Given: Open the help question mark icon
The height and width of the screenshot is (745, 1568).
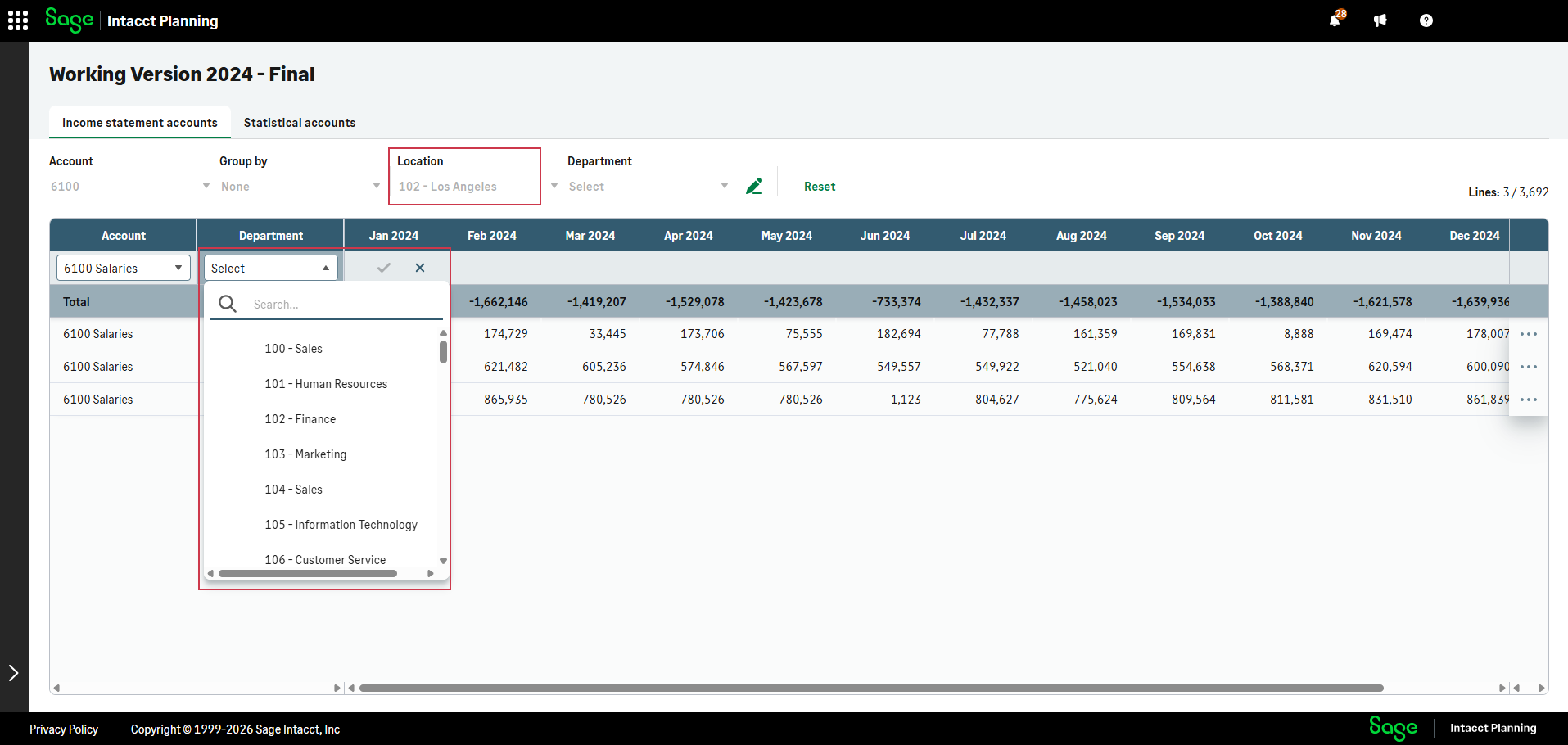Looking at the screenshot, I should point(1426,20).
